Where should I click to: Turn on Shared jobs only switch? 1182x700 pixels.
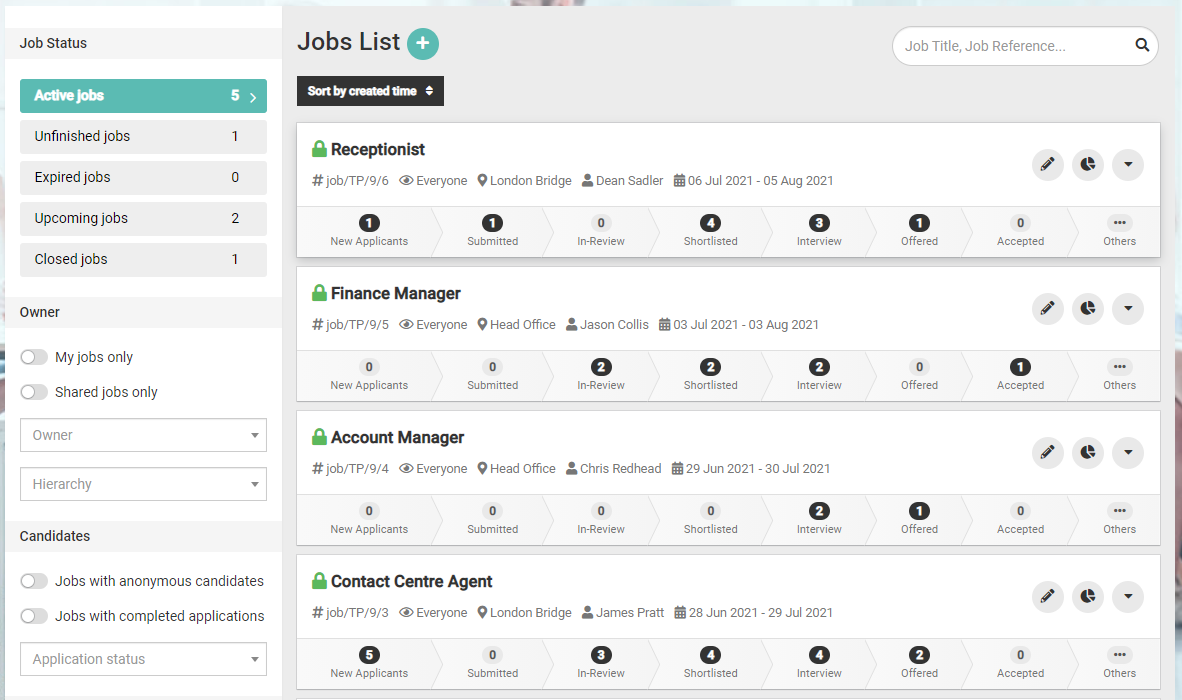point(35,392)
